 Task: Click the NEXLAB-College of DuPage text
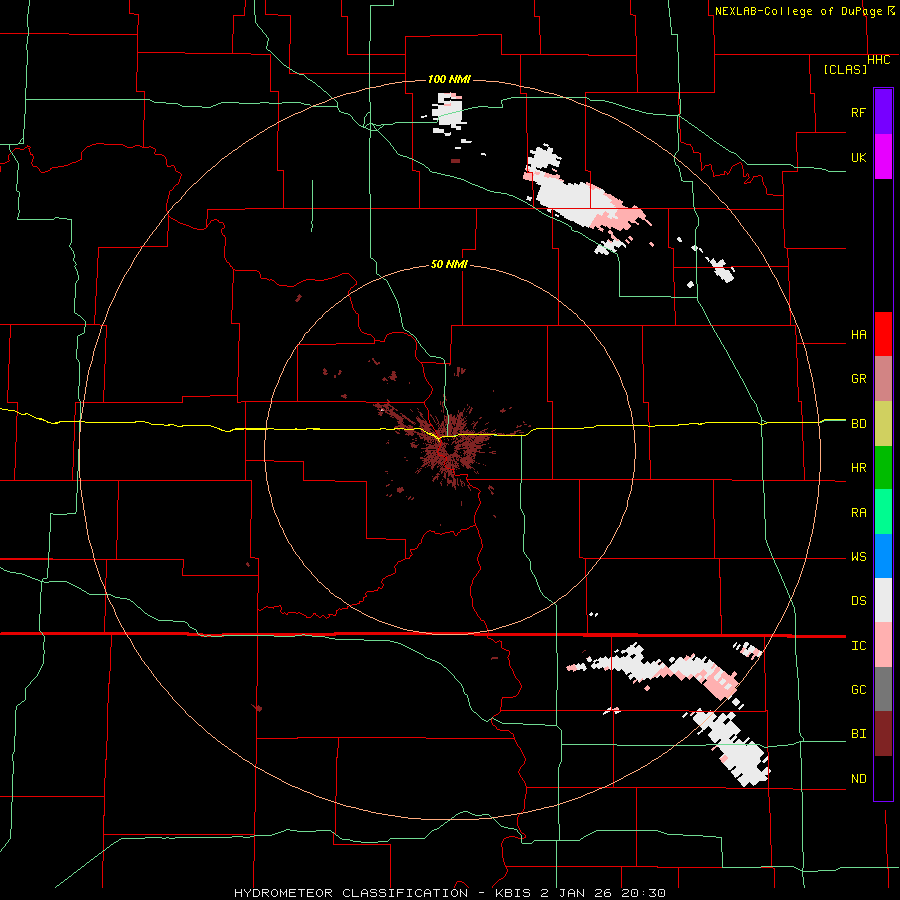coord(799,11)
